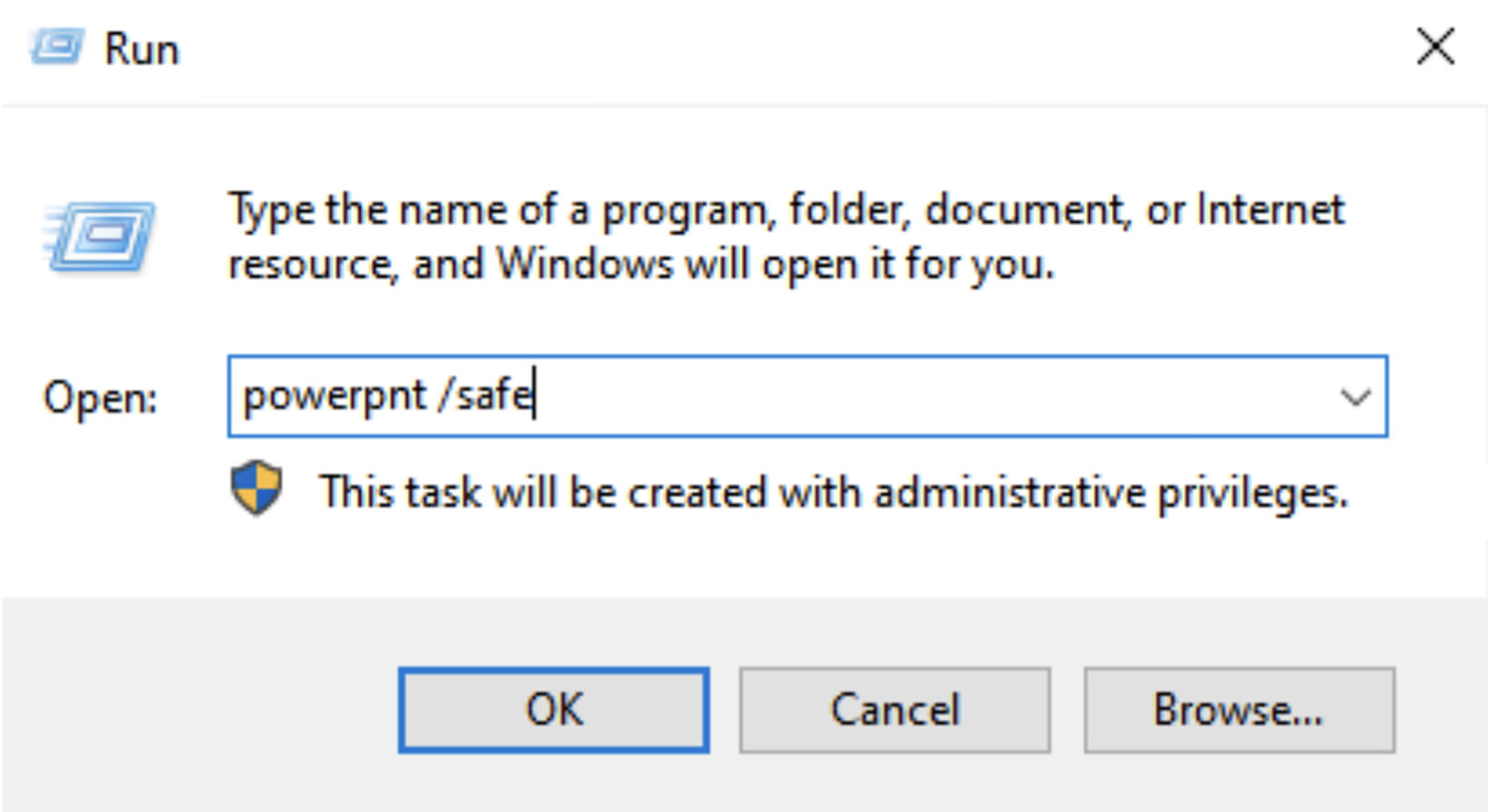This screenshot has width=1488, height=812.
Task: Click the blank title bar area
Action: pos(794,48)
